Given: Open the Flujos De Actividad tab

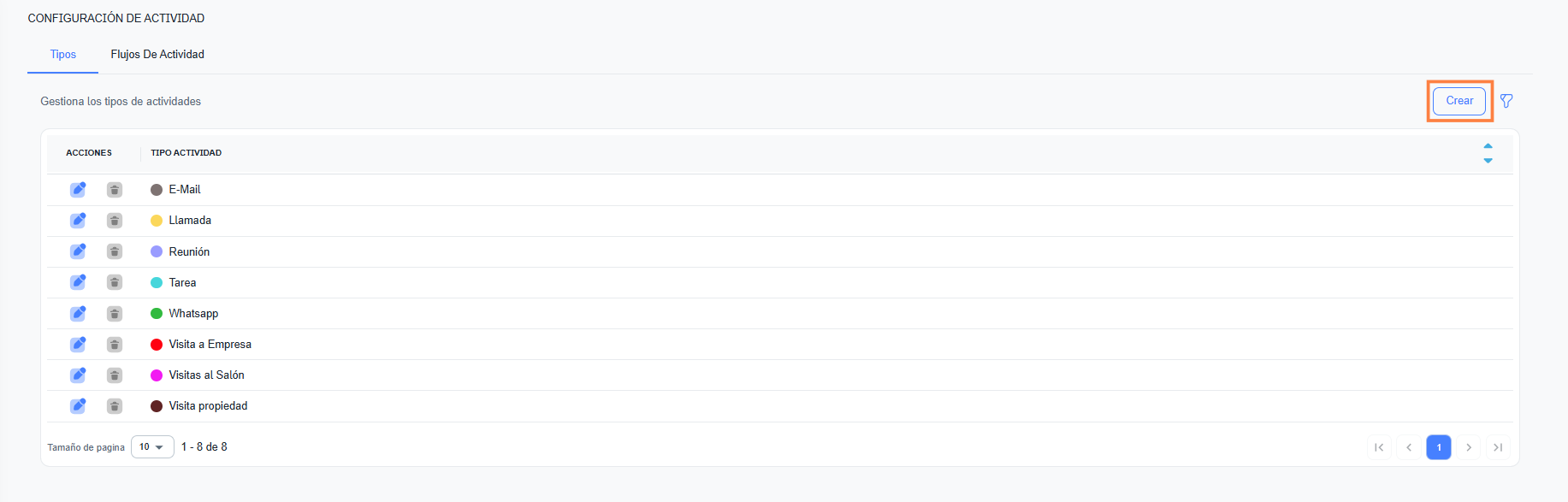Looking at the screenshot, I should point(157,55).
